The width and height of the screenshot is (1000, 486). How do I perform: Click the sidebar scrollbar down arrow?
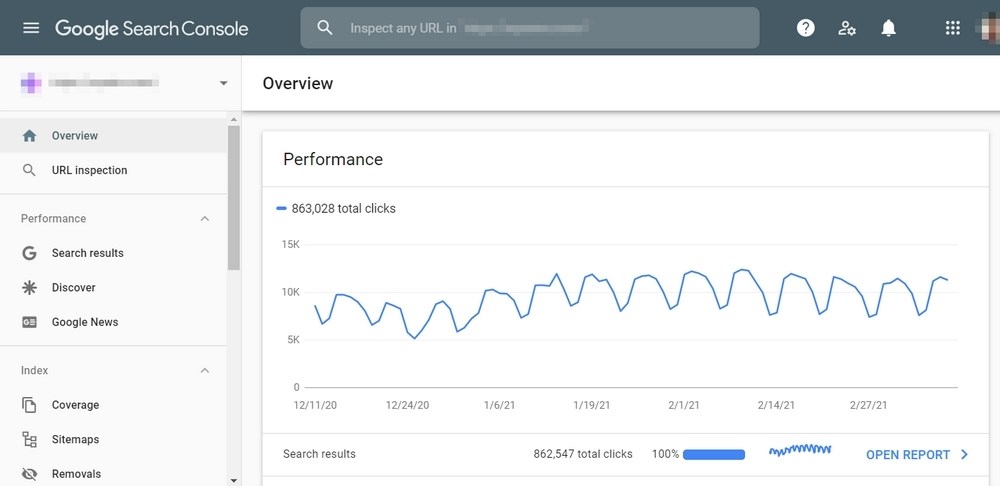[233, 480]
